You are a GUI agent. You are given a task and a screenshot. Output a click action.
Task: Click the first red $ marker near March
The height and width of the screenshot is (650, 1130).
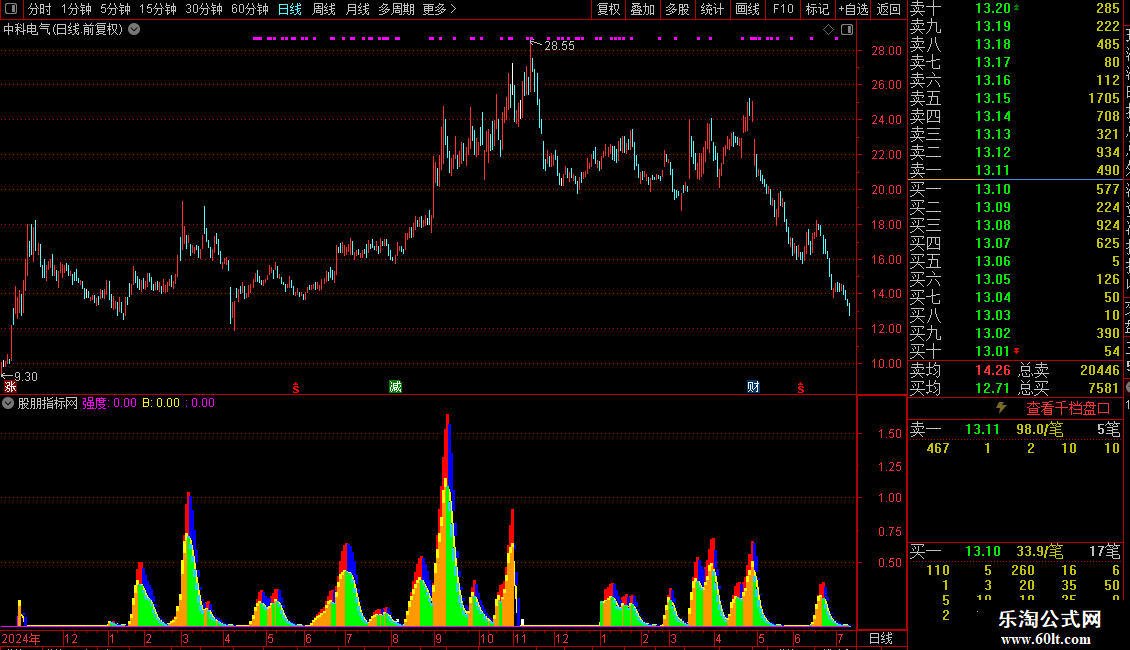pyautogui.click(x=295, y=388)
